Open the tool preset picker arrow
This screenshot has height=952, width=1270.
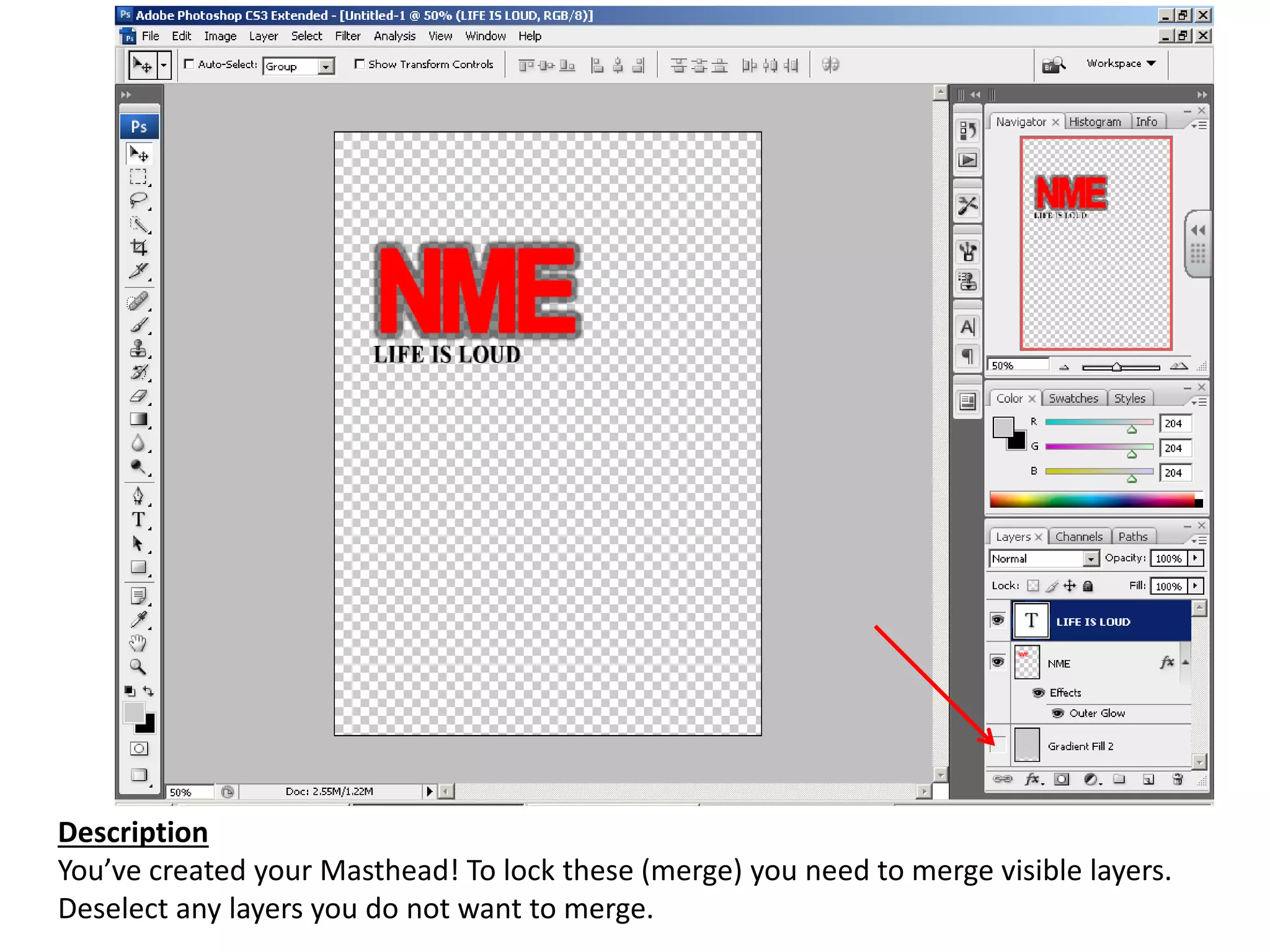[164, 65]
